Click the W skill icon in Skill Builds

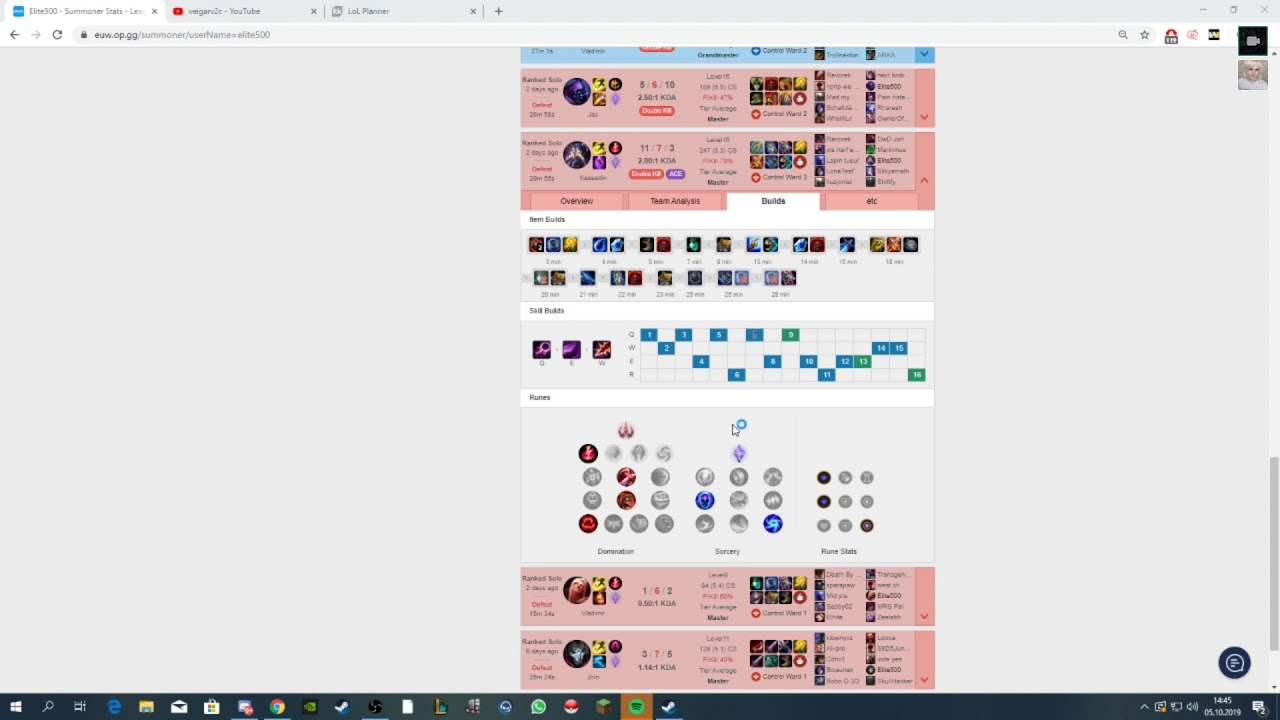click(x=601, y=349)
